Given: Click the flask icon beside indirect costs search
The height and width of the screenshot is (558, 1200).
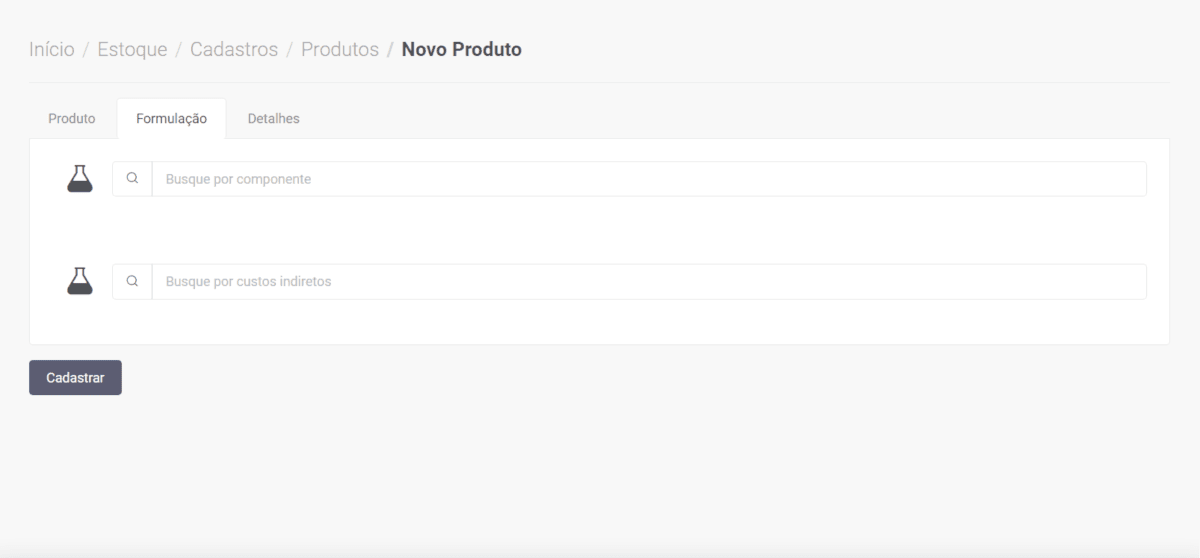Looking at the screenshot, I should click(x=80, y=281).
